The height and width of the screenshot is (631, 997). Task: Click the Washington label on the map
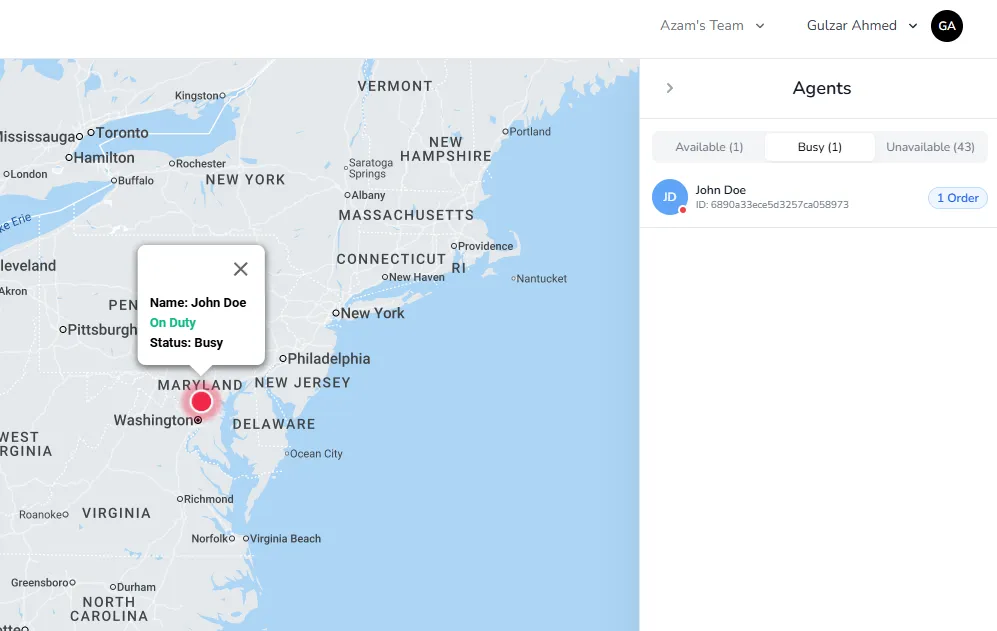click(153, 420)
